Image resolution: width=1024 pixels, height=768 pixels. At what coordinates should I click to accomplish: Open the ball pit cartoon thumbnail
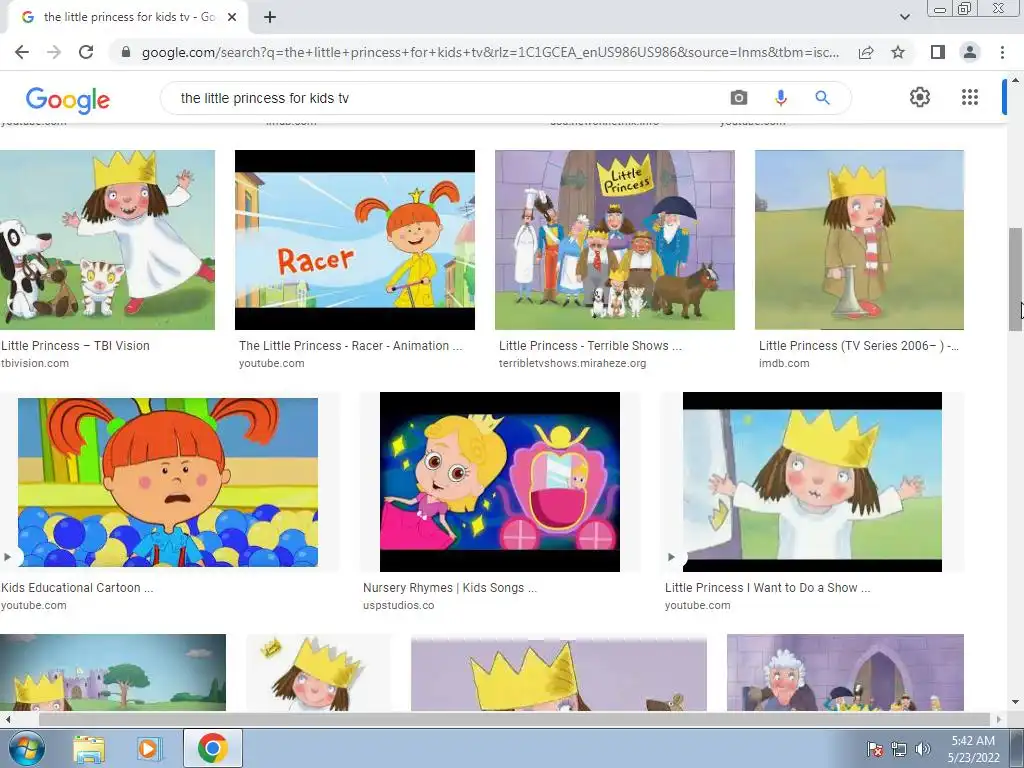(x=168, y=482)
